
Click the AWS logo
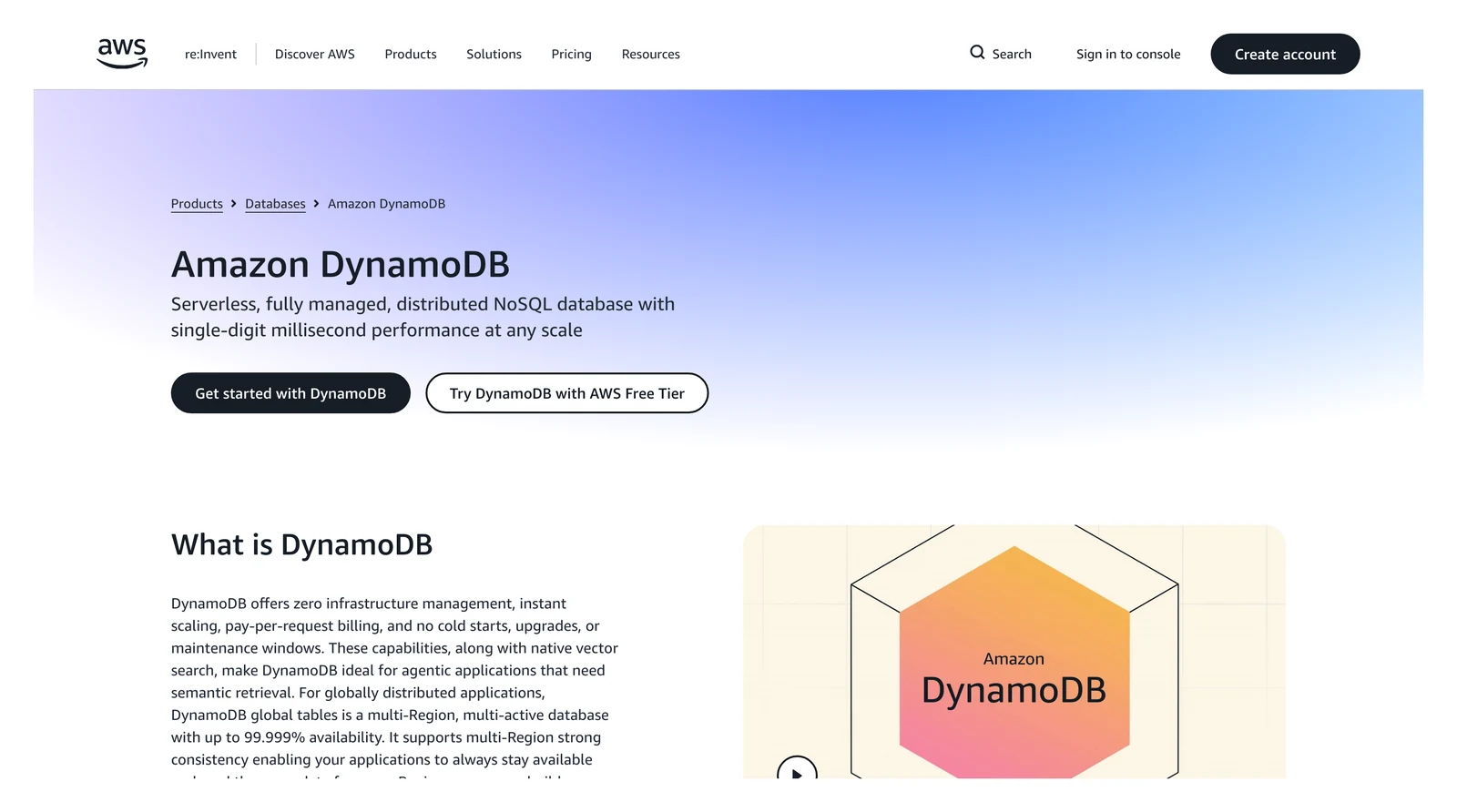(122, 54)
